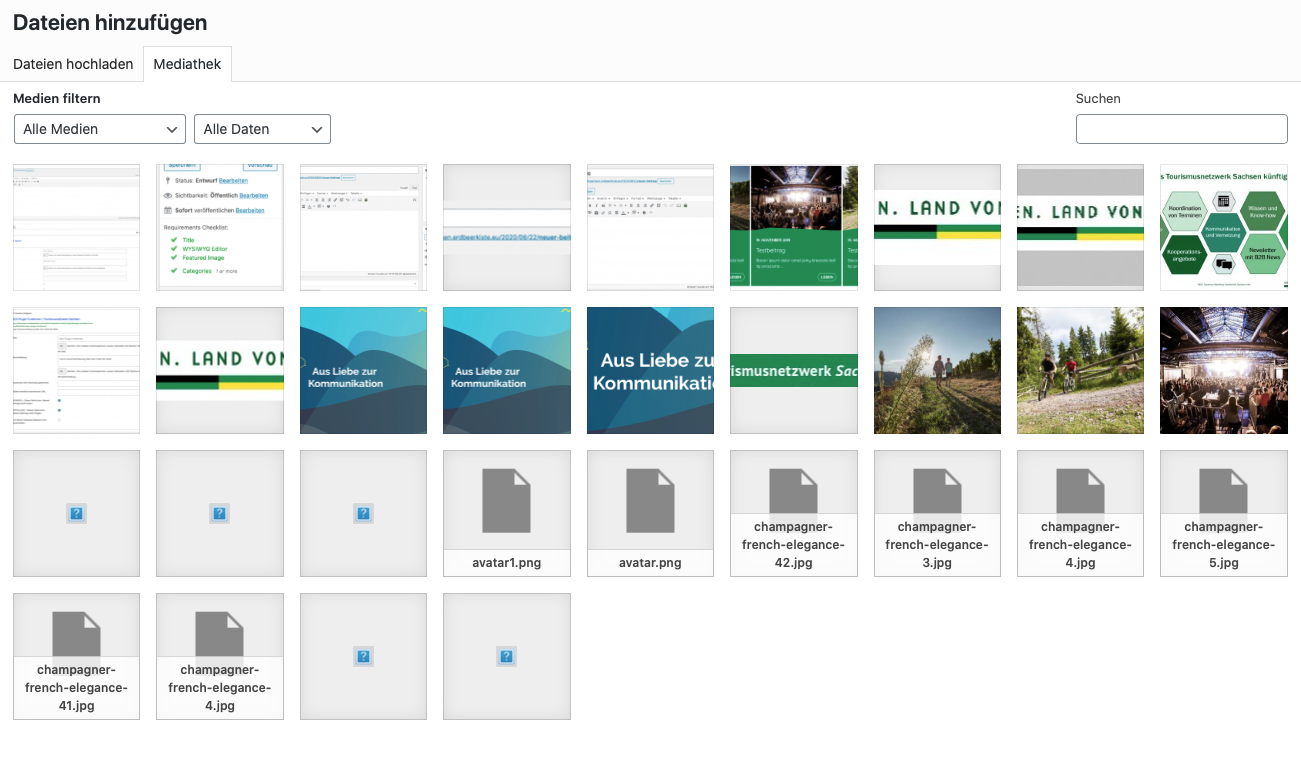
Task: Select the Tourismusnetzwerk Sachsen hexagon infographic thumbnail
Action: (x=1224, y=228)
